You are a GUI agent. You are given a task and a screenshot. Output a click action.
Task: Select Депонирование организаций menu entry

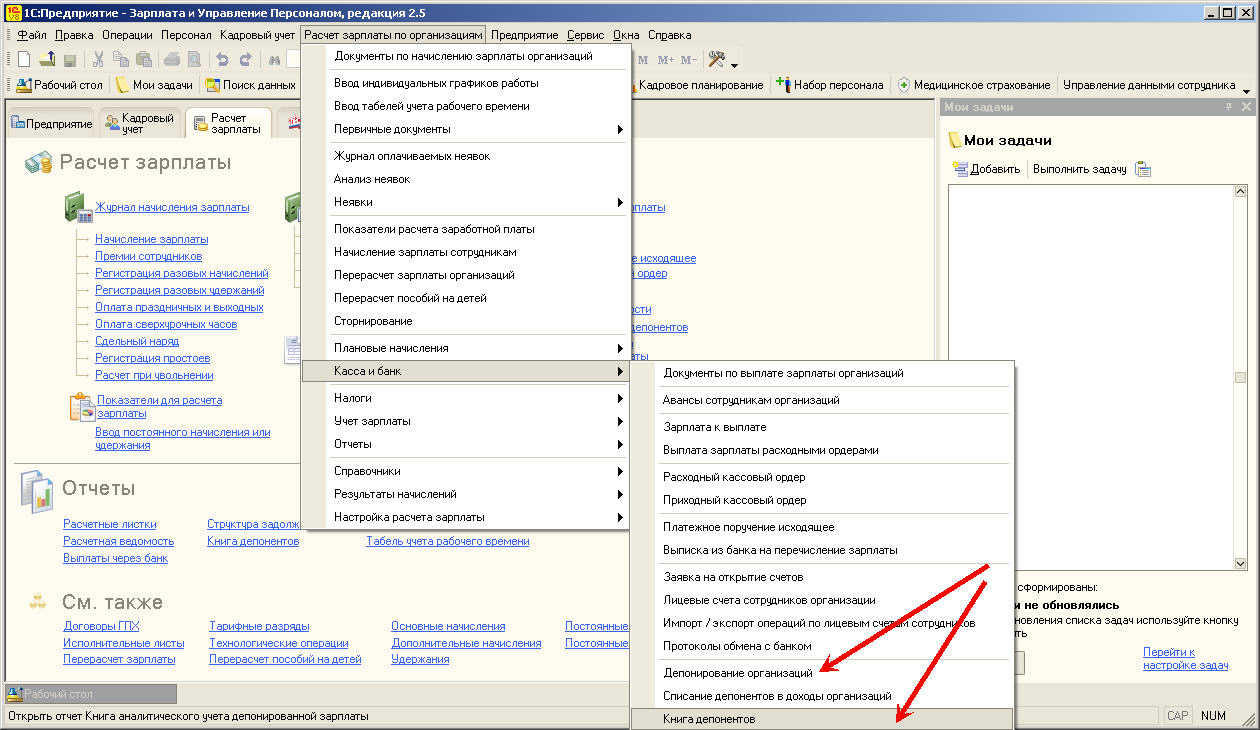pyautogui.click(x=738, y=673)
